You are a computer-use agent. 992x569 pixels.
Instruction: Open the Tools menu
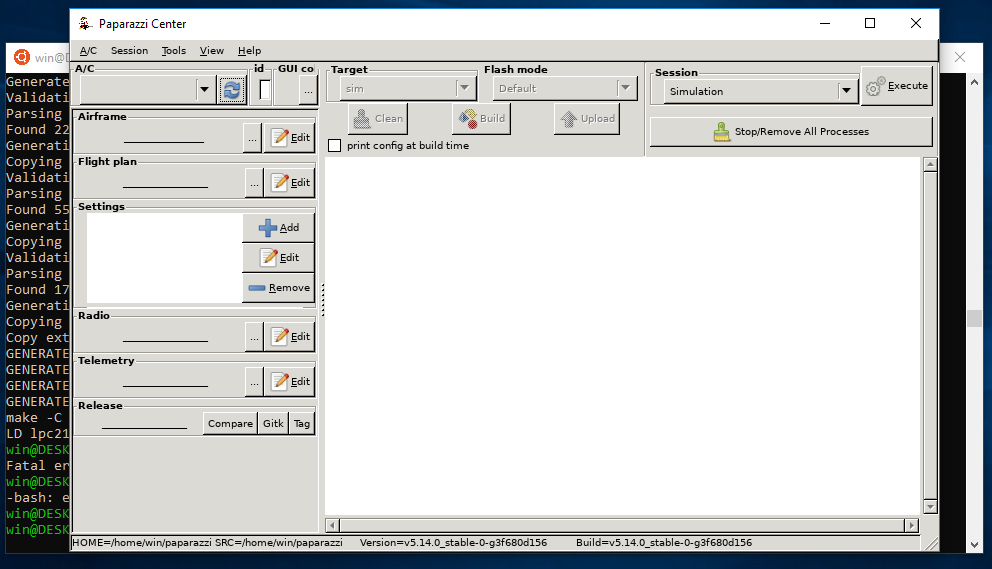click(173, 51)
